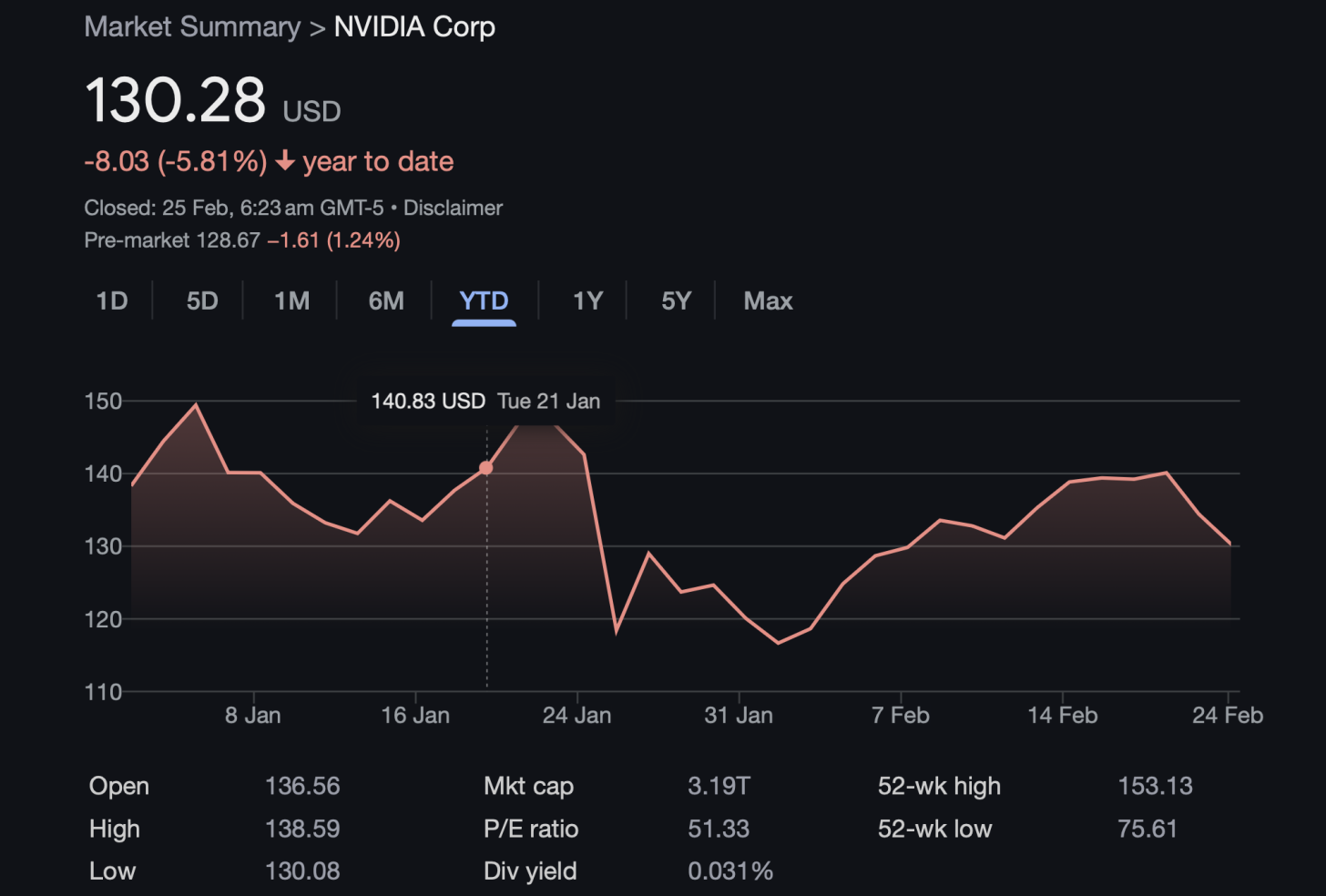Click the 52-wk high label
This screenshot has height=896, width=1326.
point(939,786)
